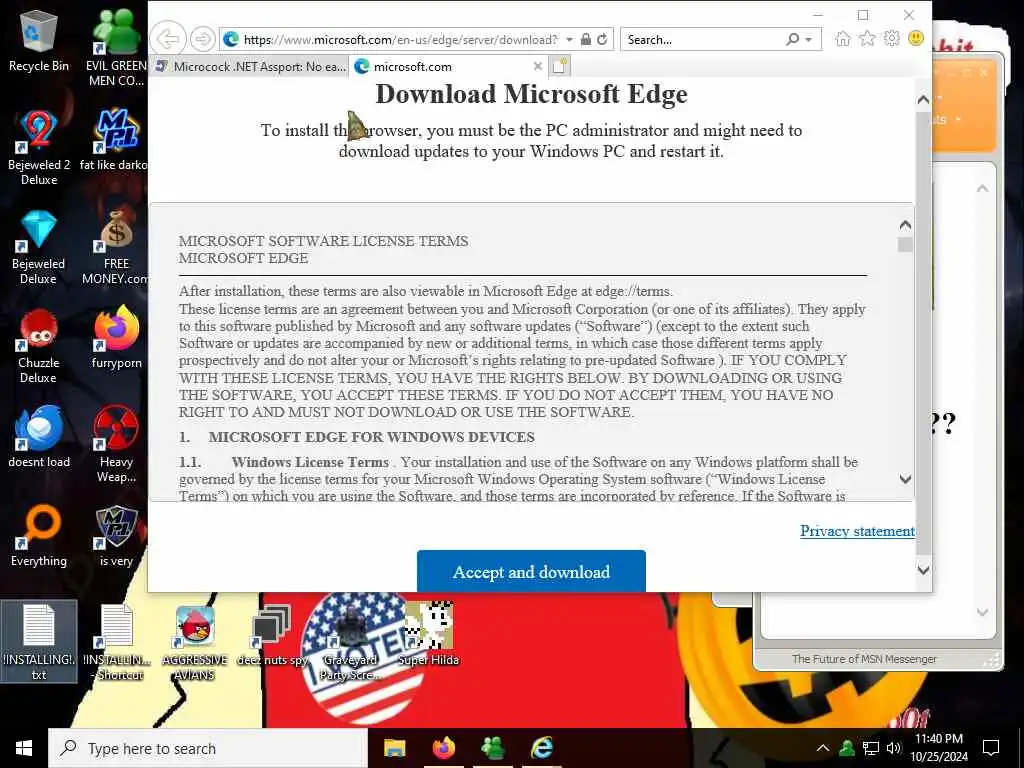Open File Explorer from the taskbar
The width and height of the screenshot is (1024, 768).
tap(394, 748)
